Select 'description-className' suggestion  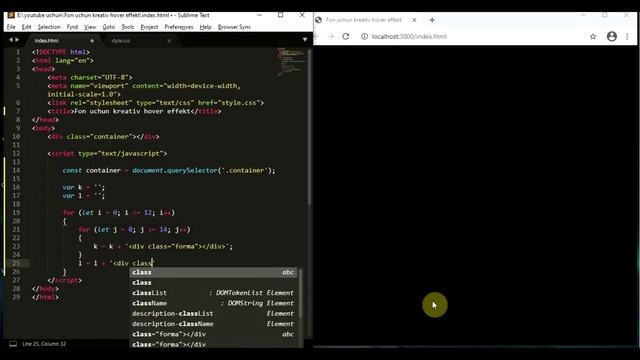pyautogui.click(x=213, y=324)
